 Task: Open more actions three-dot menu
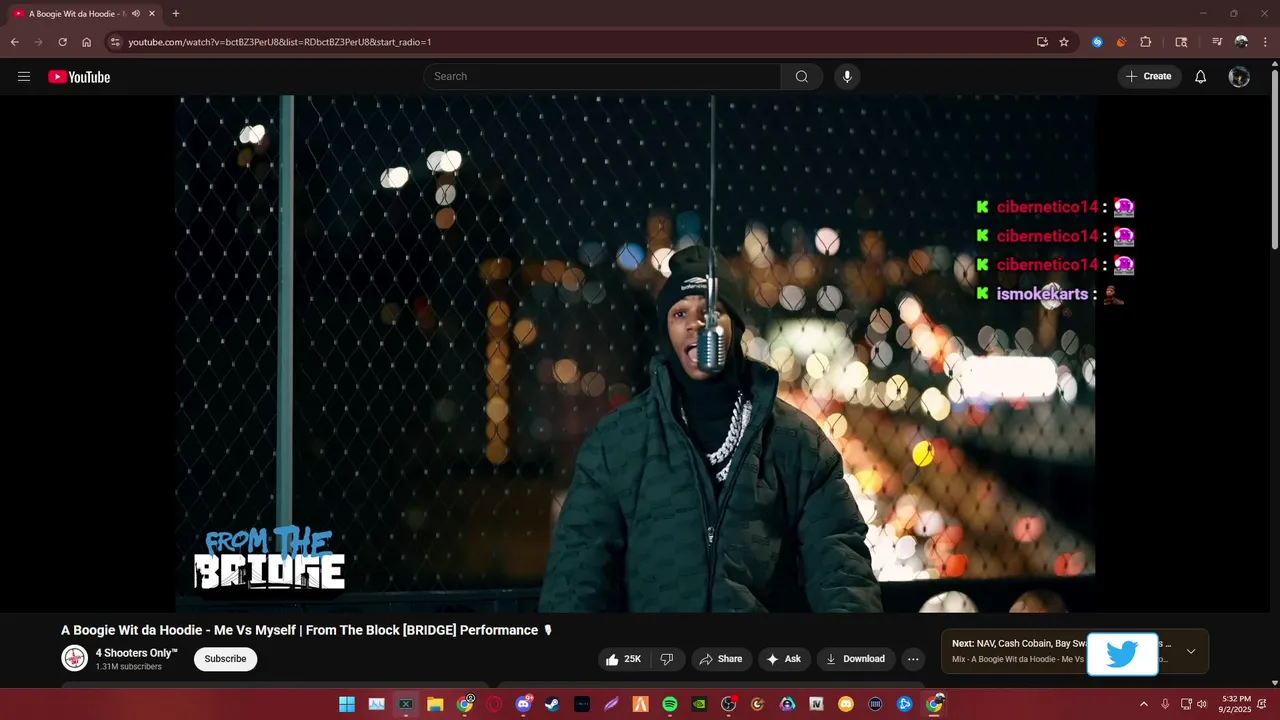[913, 659]
